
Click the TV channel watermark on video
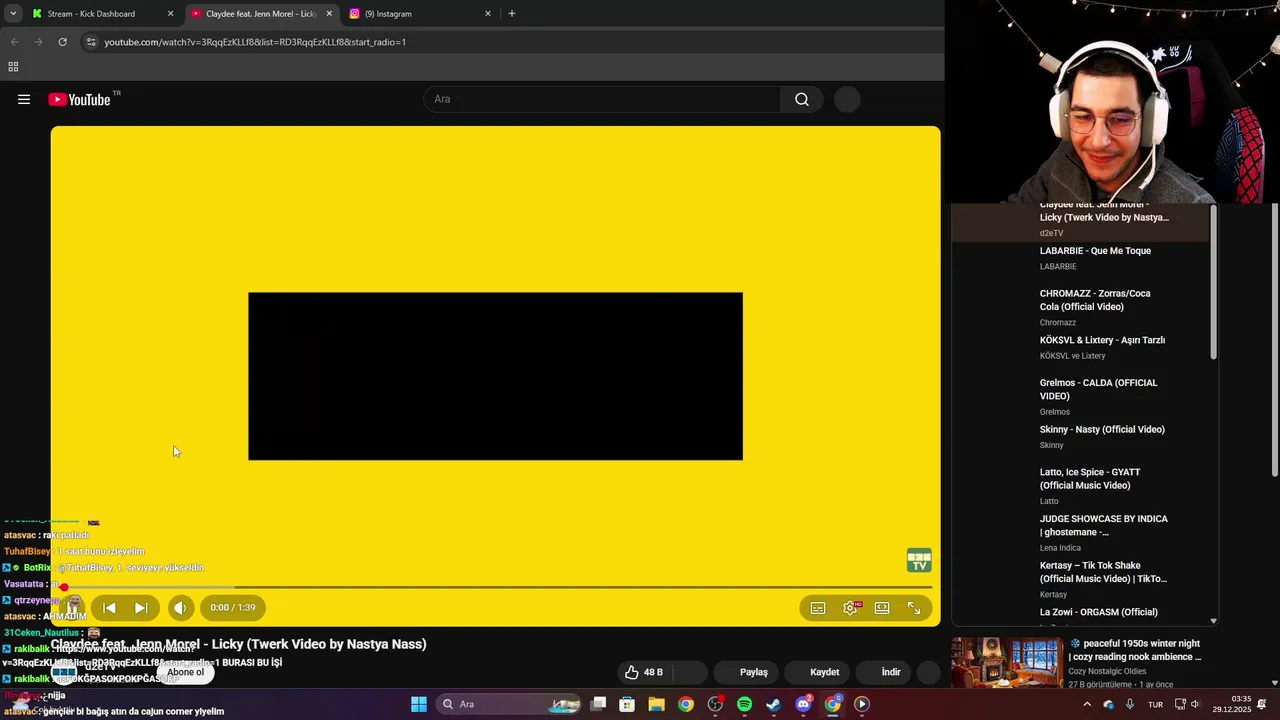point(919,561)
